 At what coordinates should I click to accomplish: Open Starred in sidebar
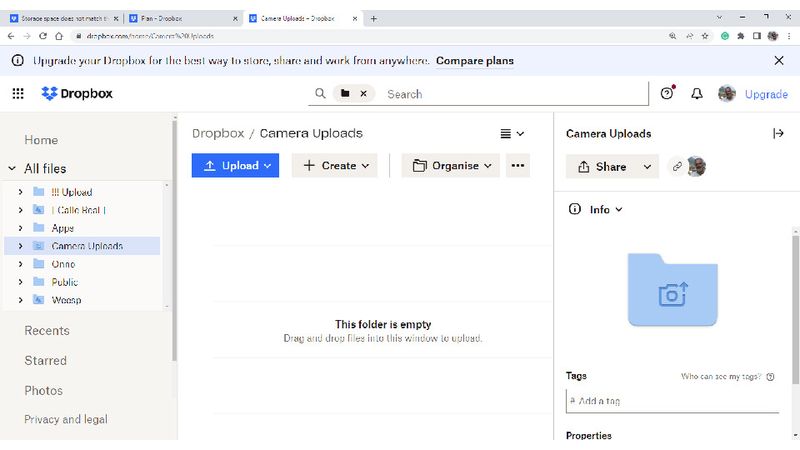pos(45,360)
